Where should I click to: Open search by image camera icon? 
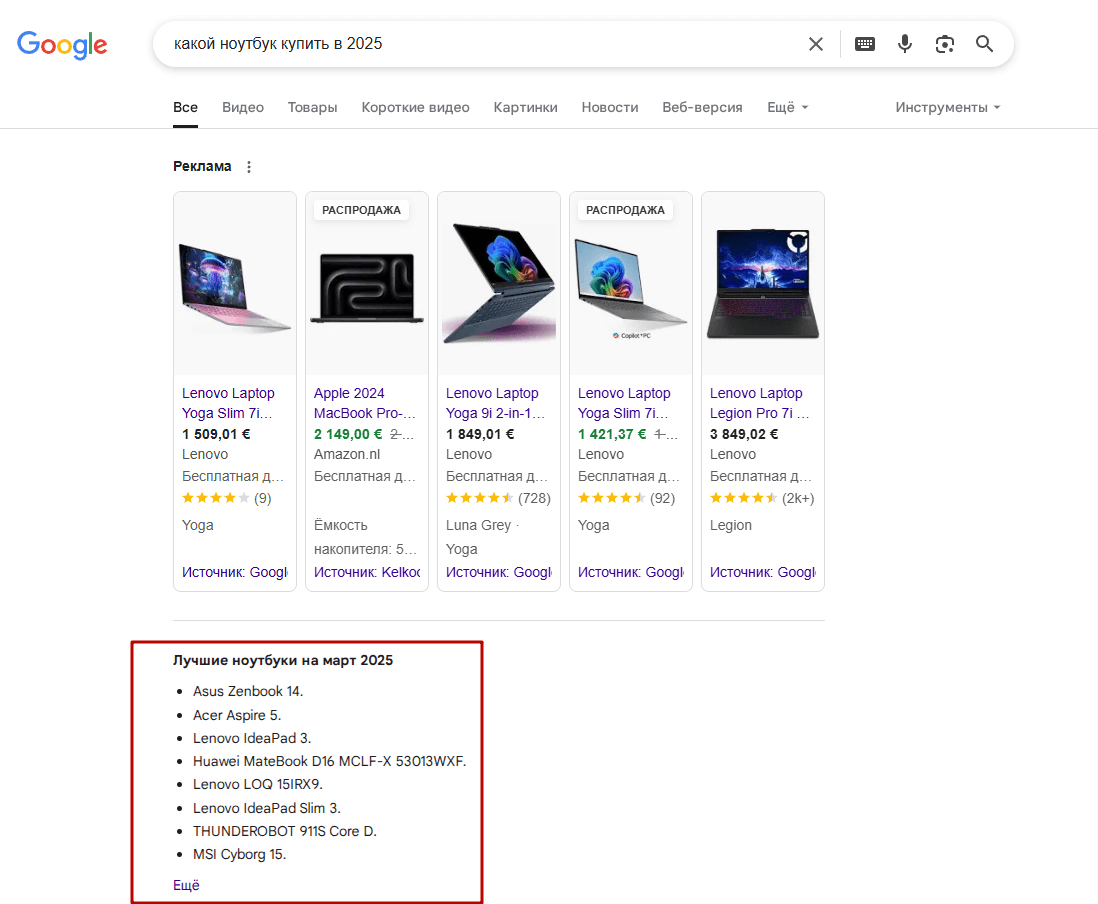(945, 44)
